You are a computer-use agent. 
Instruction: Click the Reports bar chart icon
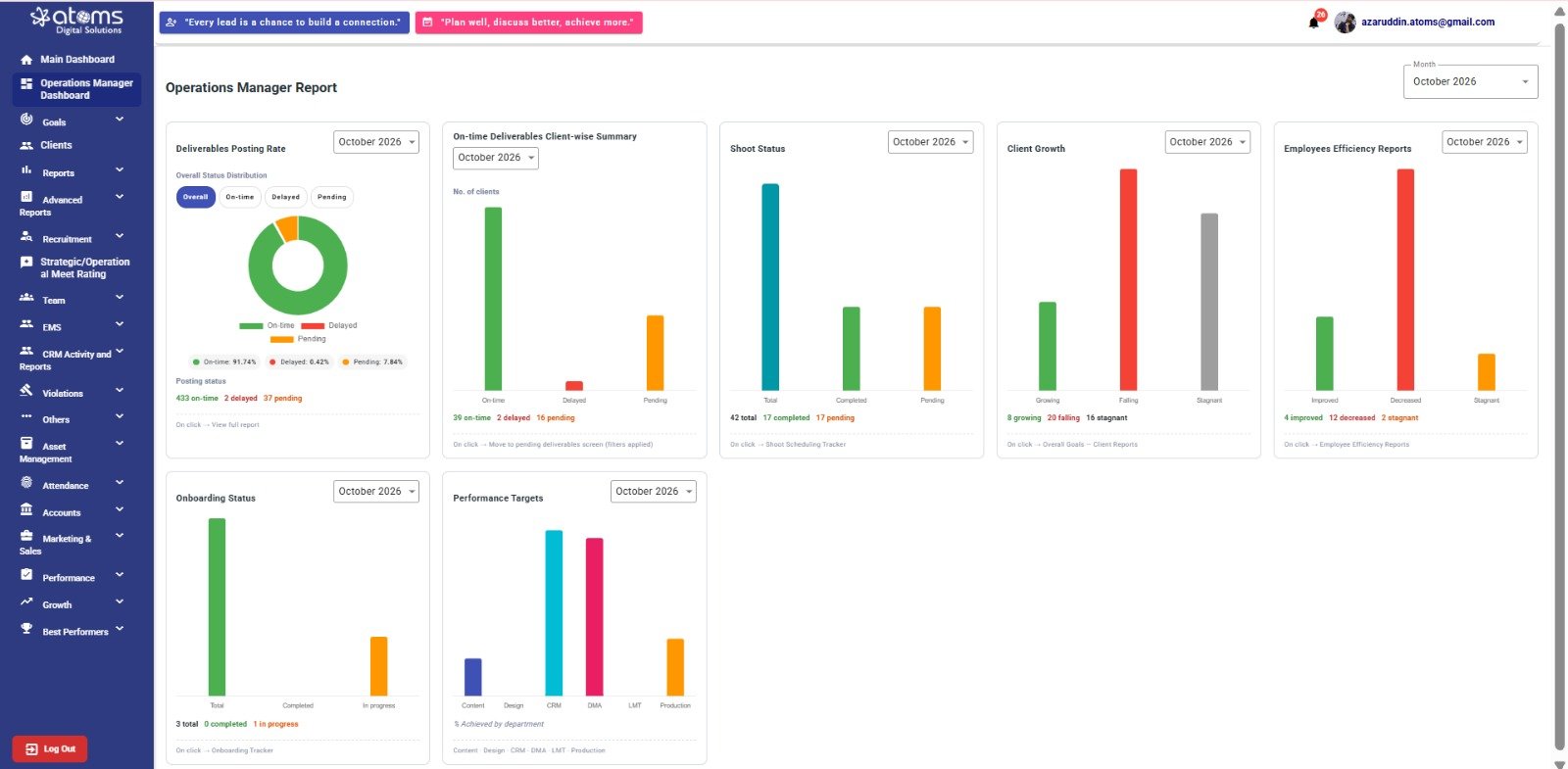click(x=26, y=170)
